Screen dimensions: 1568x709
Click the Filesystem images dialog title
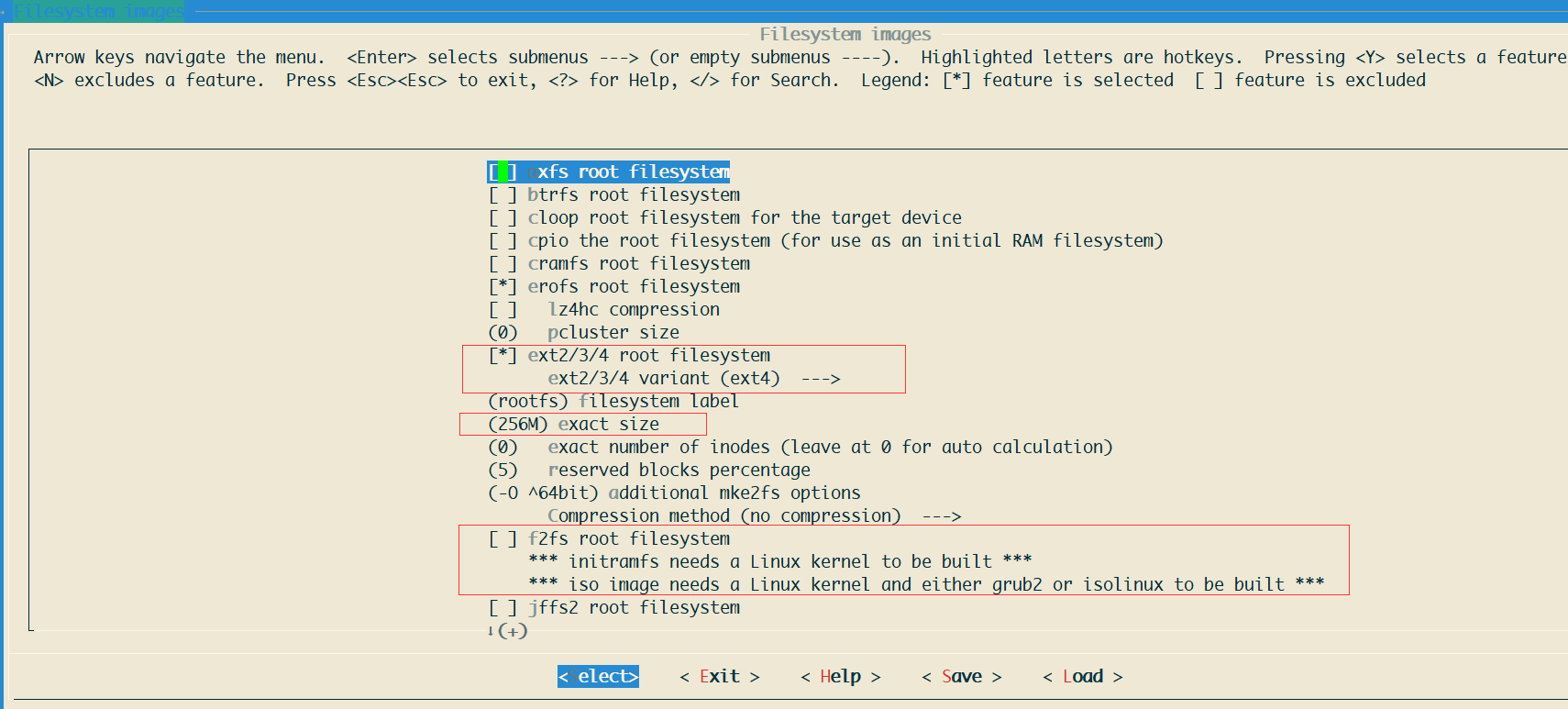[x=845, y=34]
